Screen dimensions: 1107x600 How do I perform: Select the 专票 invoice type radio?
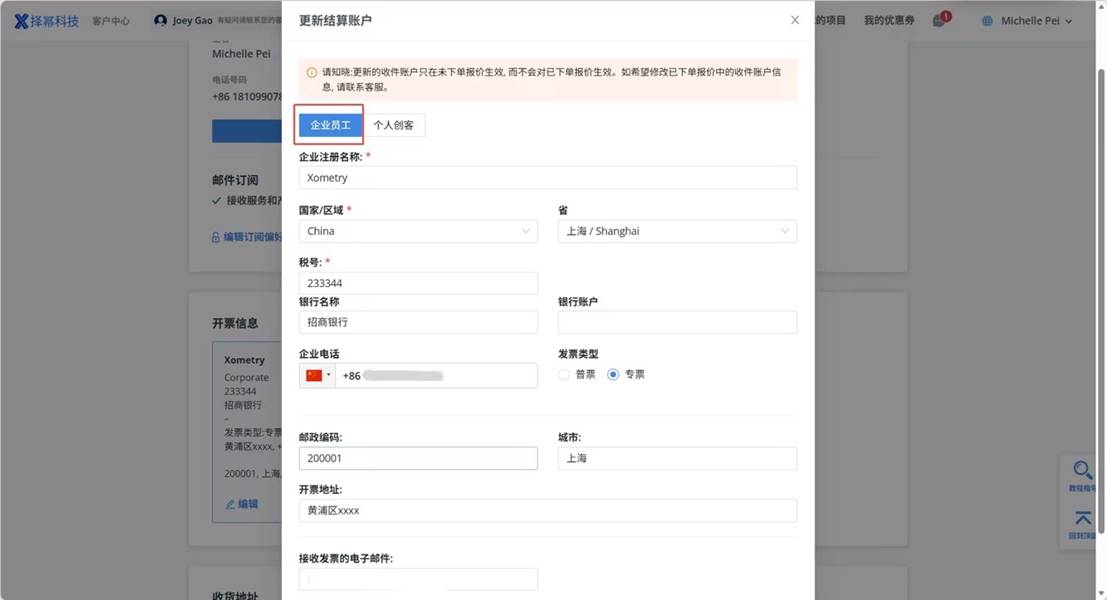point(613,375)
